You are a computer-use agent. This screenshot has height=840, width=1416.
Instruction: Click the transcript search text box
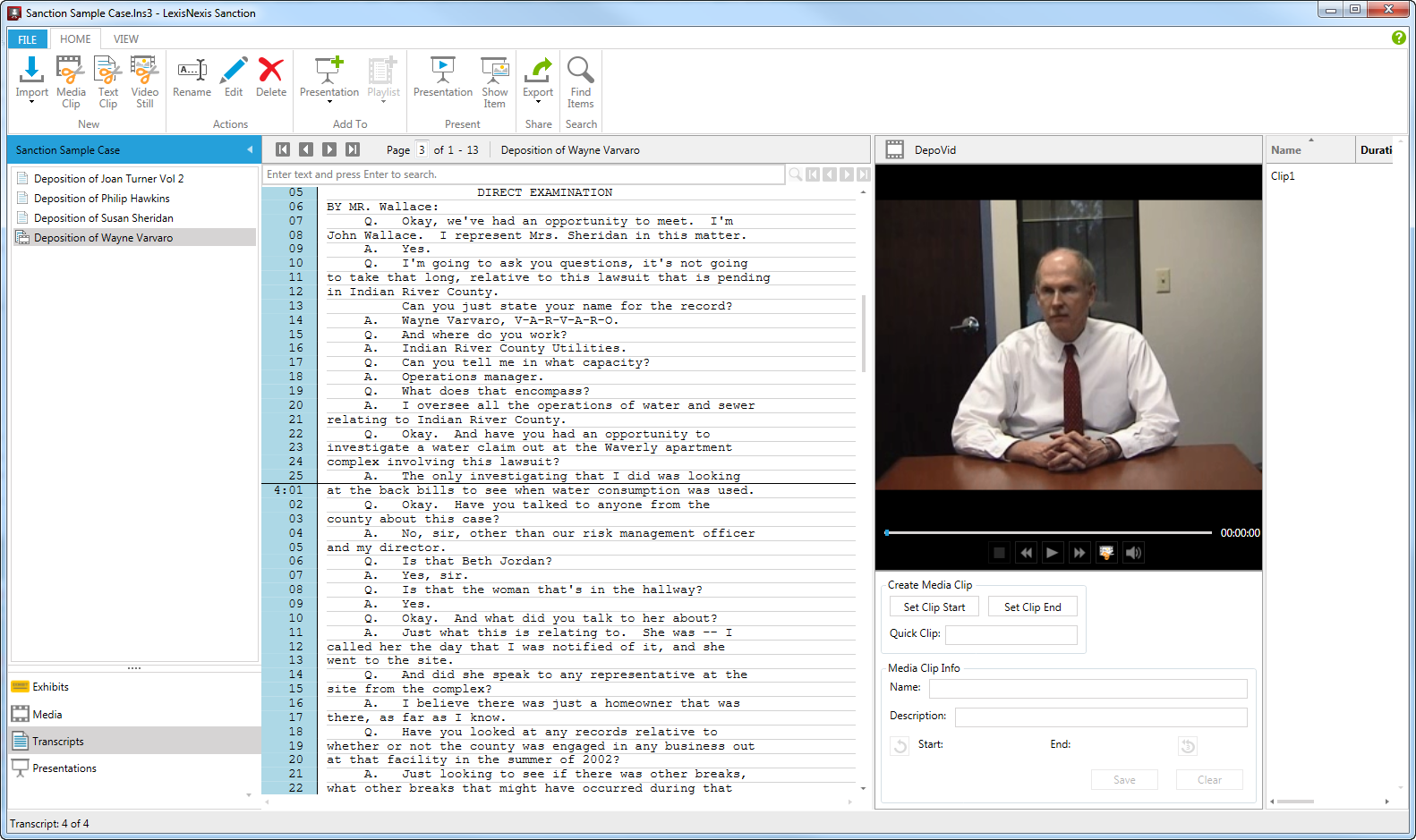point(524,174)
